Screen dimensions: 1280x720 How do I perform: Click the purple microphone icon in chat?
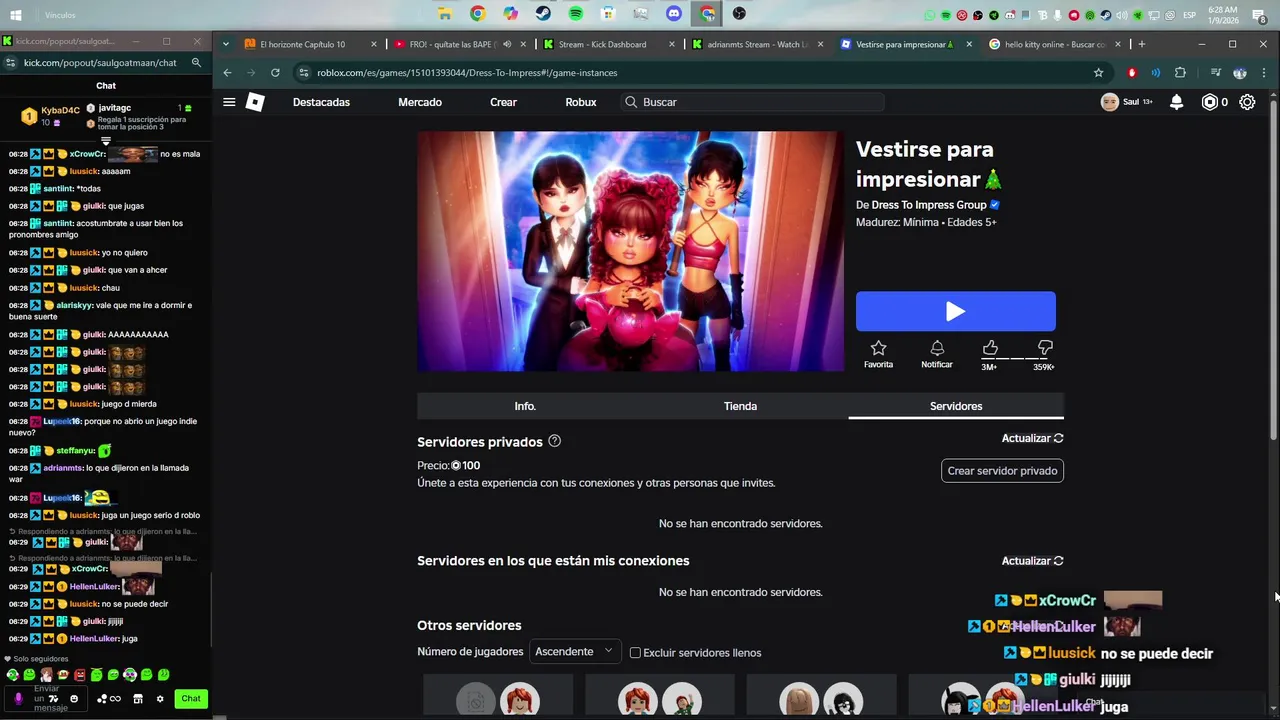coord(18,699)
